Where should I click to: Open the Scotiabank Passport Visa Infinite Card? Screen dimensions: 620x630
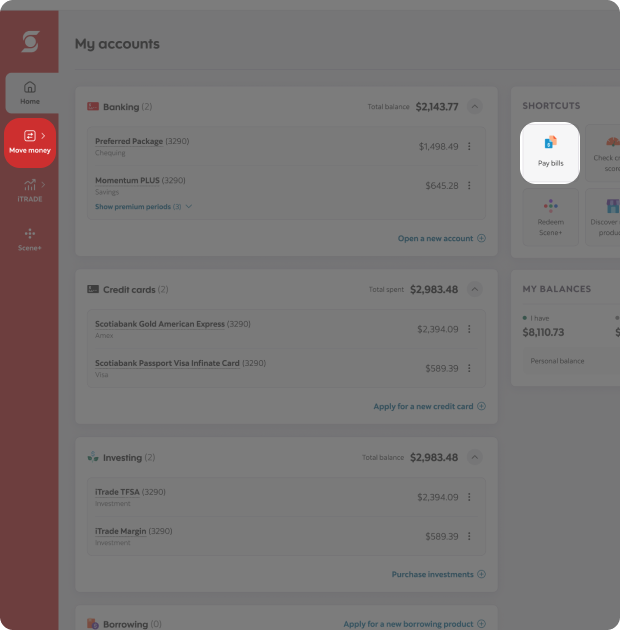pyautogui.click(x=167, y=364)
